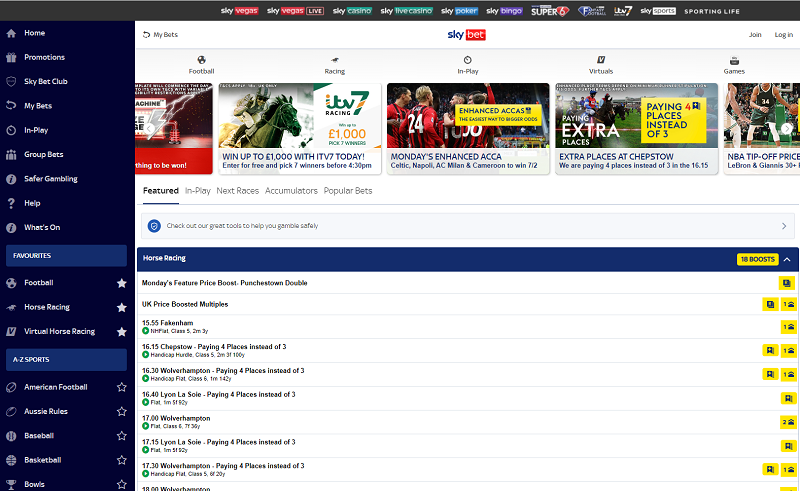
Task: Open Monday's Enhanced Acca banner
Action: (x=468, y=129)
